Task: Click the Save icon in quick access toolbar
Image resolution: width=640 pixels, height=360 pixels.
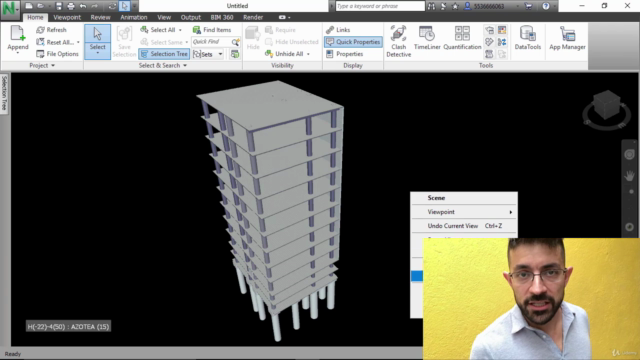Action: pyautogui.click(x=59, y=6)
